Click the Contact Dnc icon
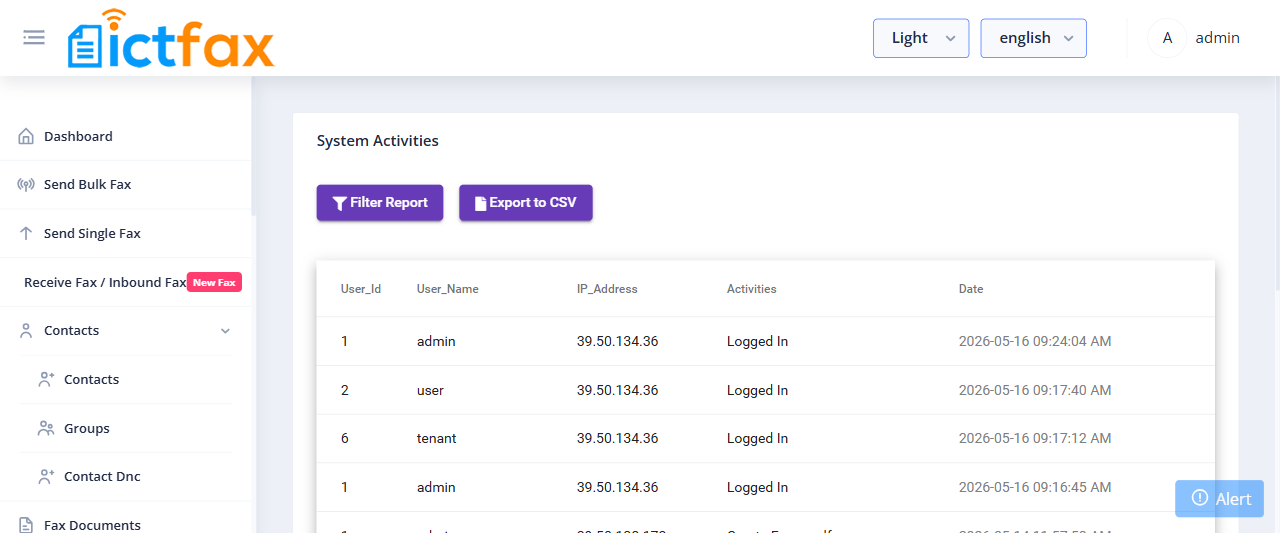 (x=46, y=477)
